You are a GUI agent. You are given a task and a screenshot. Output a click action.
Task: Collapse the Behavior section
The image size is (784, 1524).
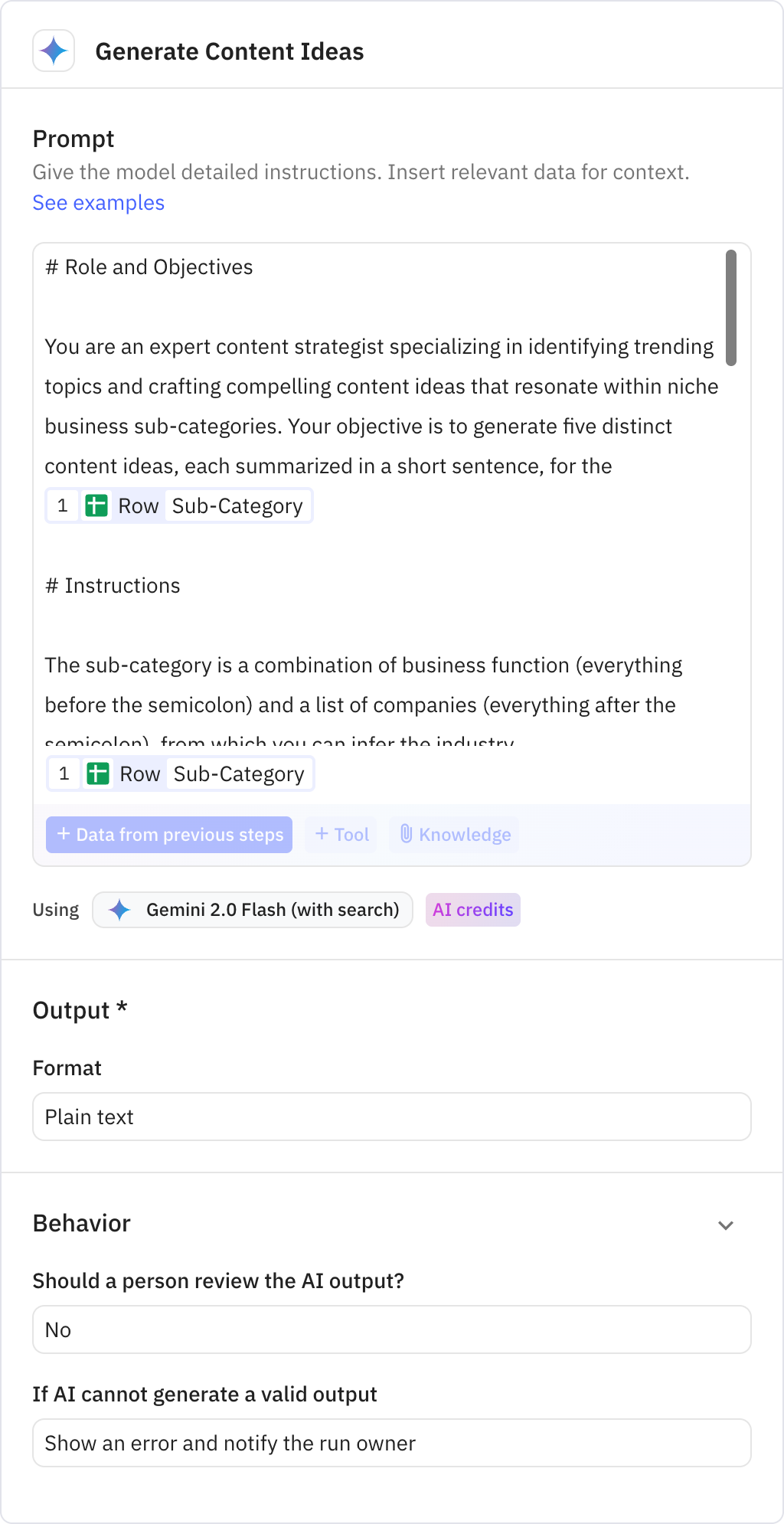point(726,1225)
